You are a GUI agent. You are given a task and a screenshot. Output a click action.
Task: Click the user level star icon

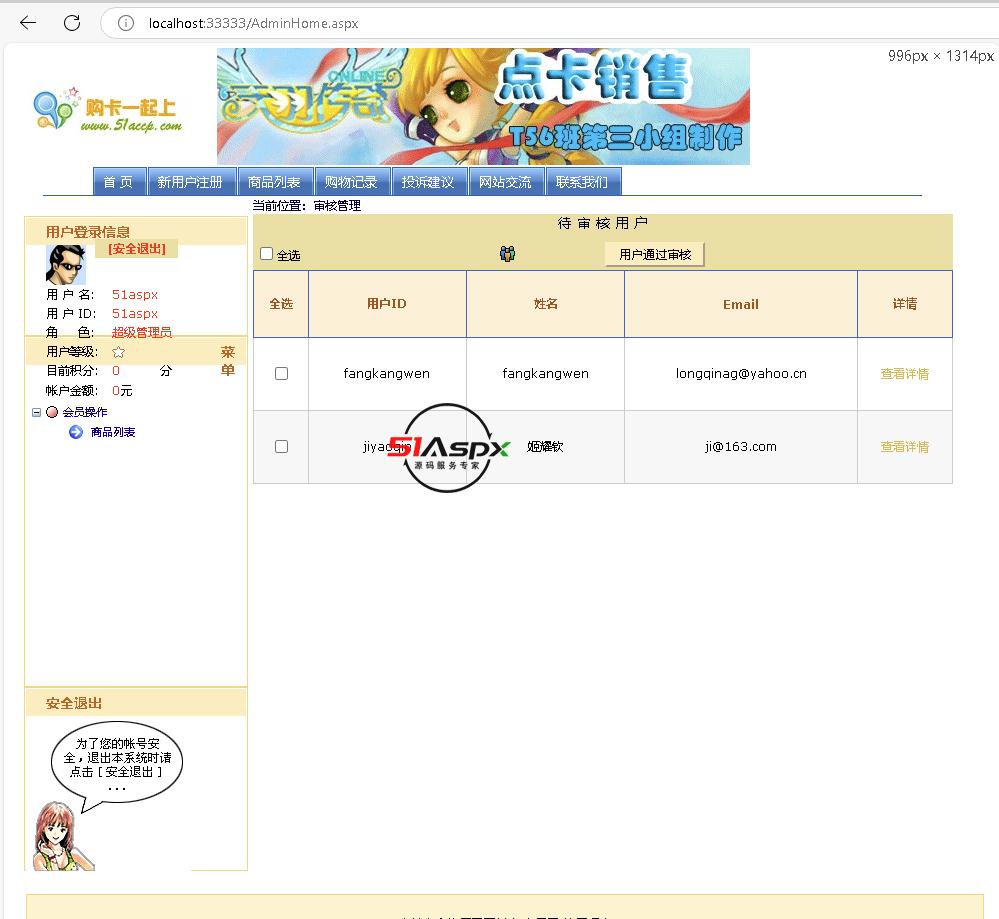(119, 352)
